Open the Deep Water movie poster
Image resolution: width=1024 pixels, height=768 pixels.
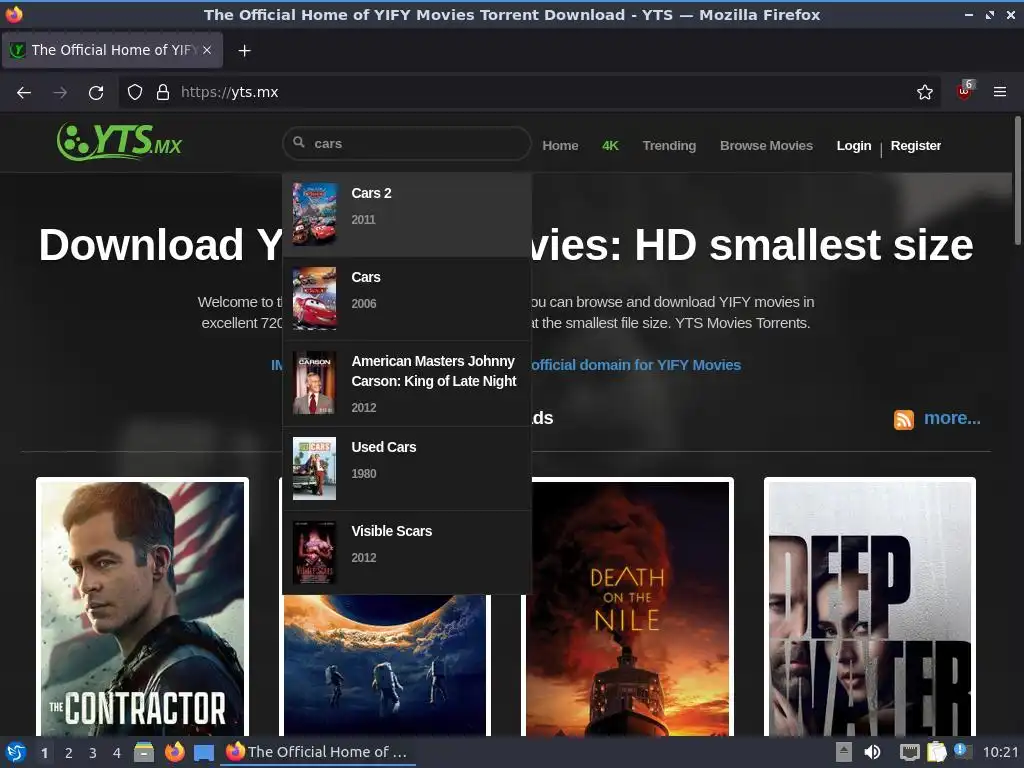(x=870, y=607)
